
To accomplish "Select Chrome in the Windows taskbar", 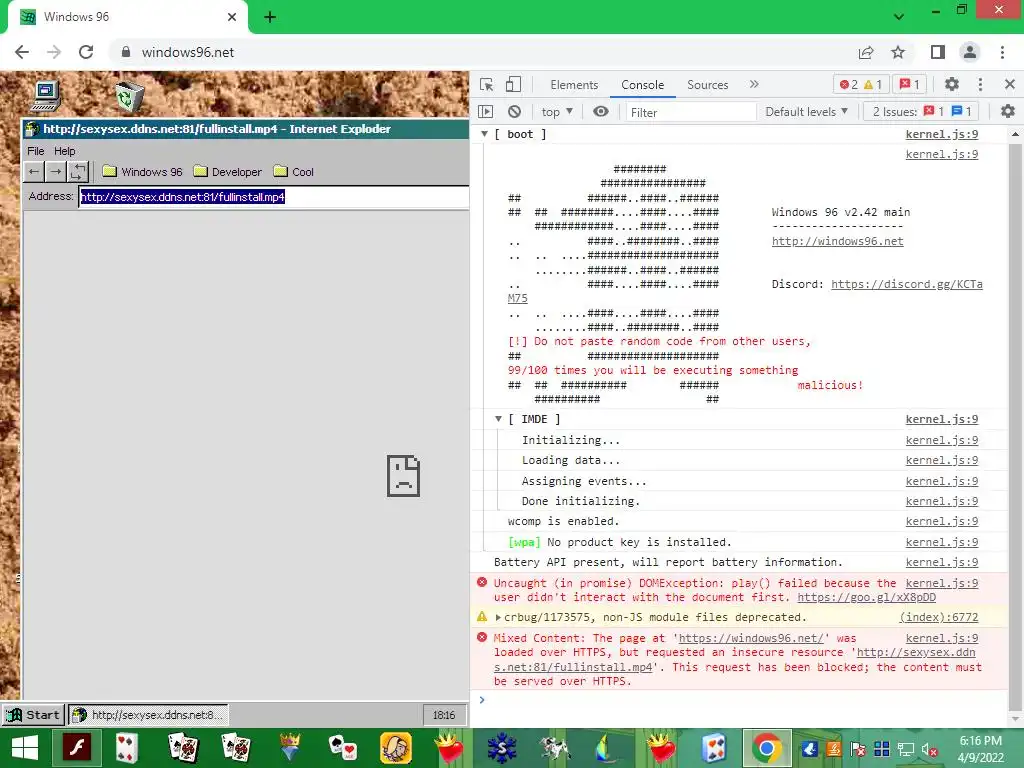I will point(767,748).
